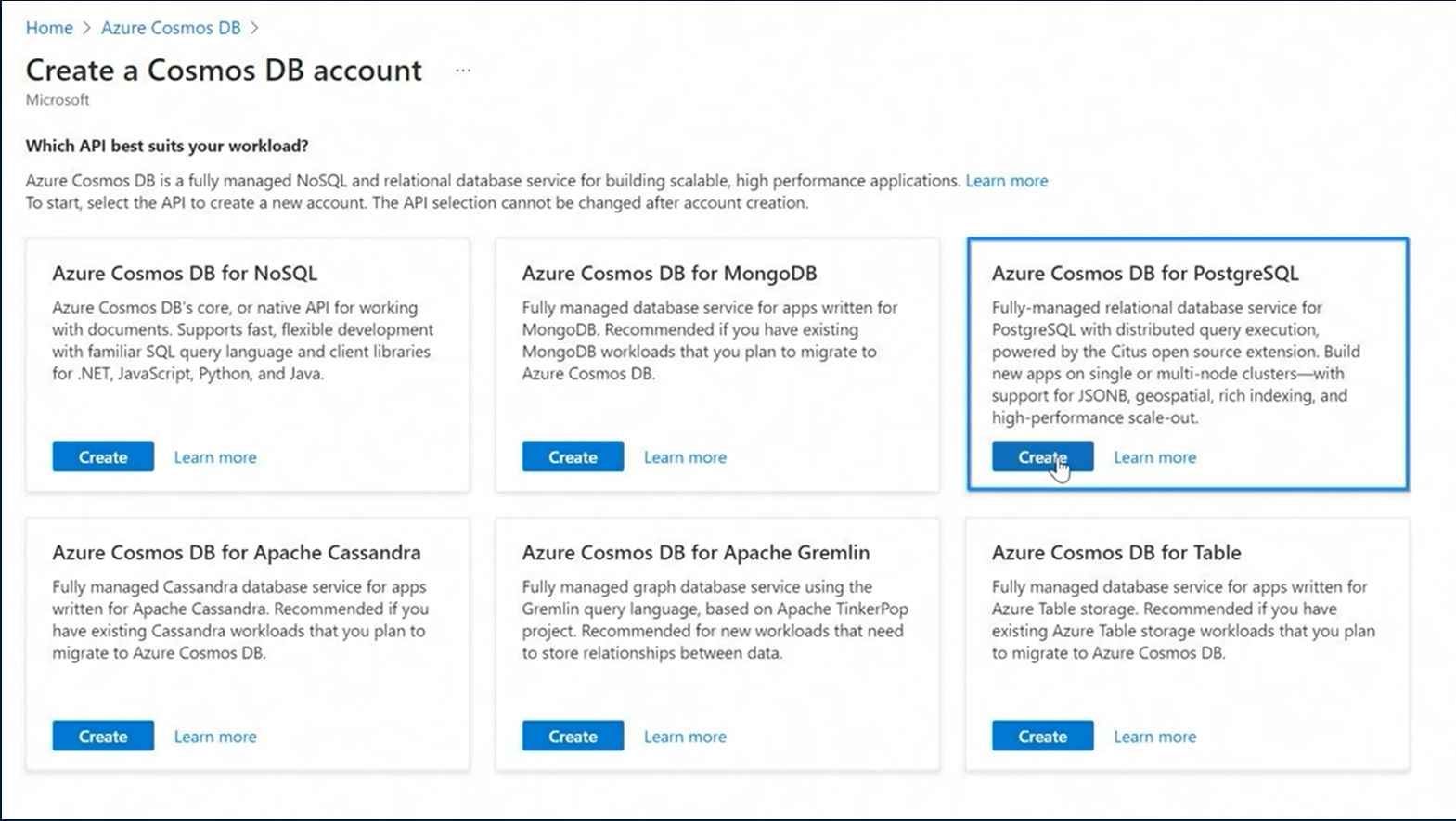Click the PostgreSQL card description about Citus
This screenshot has width=1456, height=821.
pyautogui.click(x=1176, y=363)
